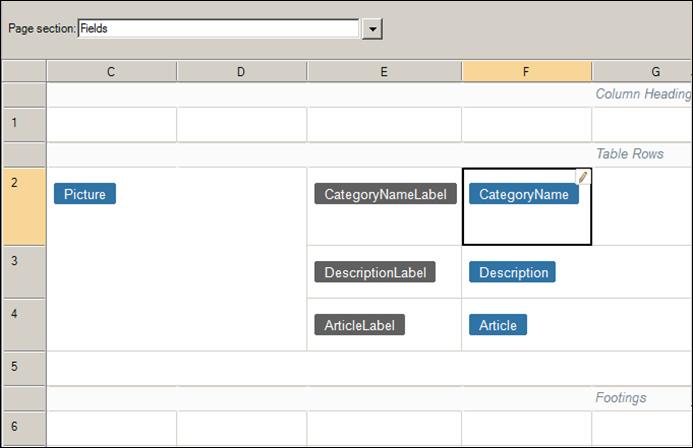Select the ArticleLabel tag
Viewport: 693px width, 448px height.
359,325
